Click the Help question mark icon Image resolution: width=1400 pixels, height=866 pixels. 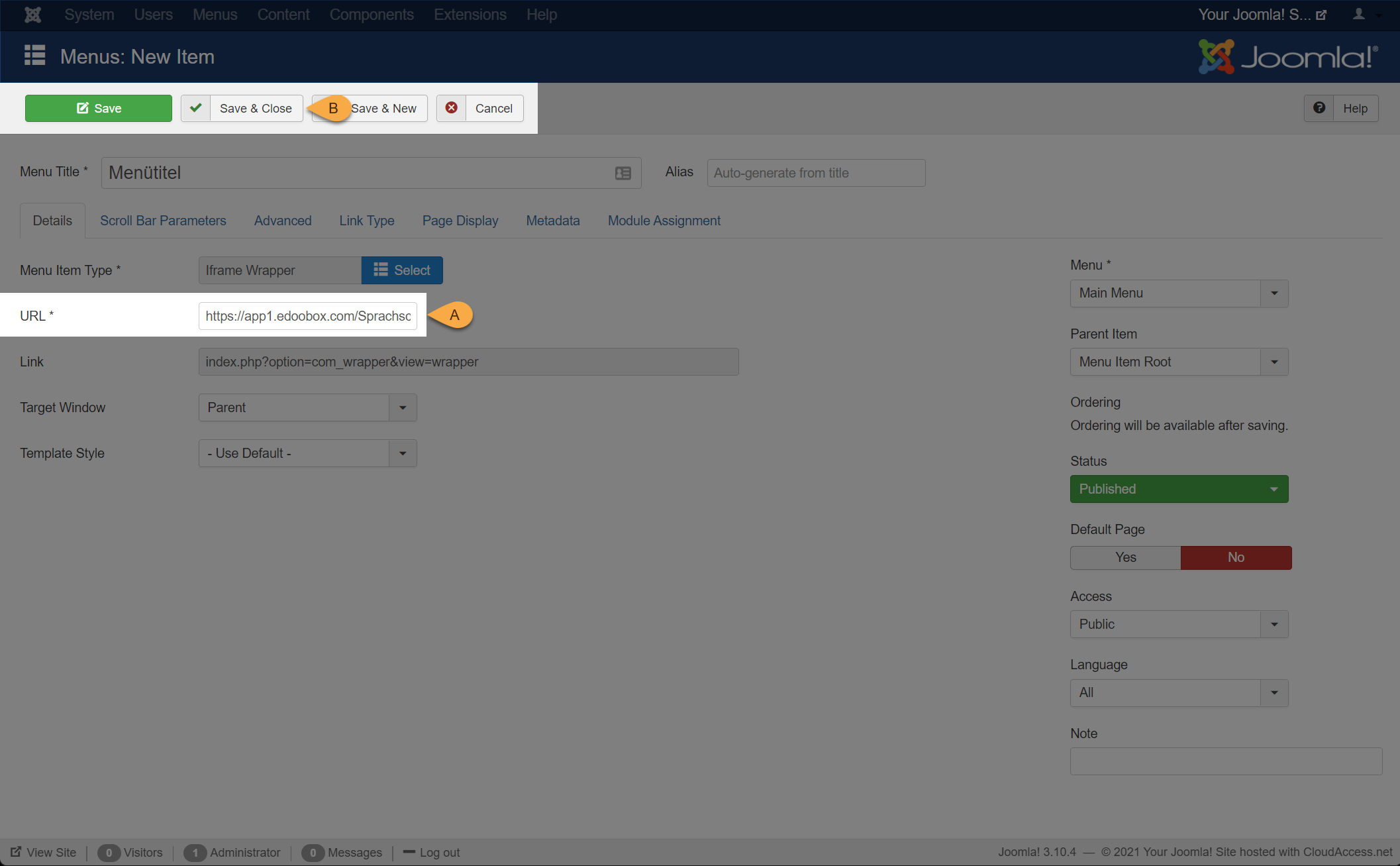pos(1319,108)
